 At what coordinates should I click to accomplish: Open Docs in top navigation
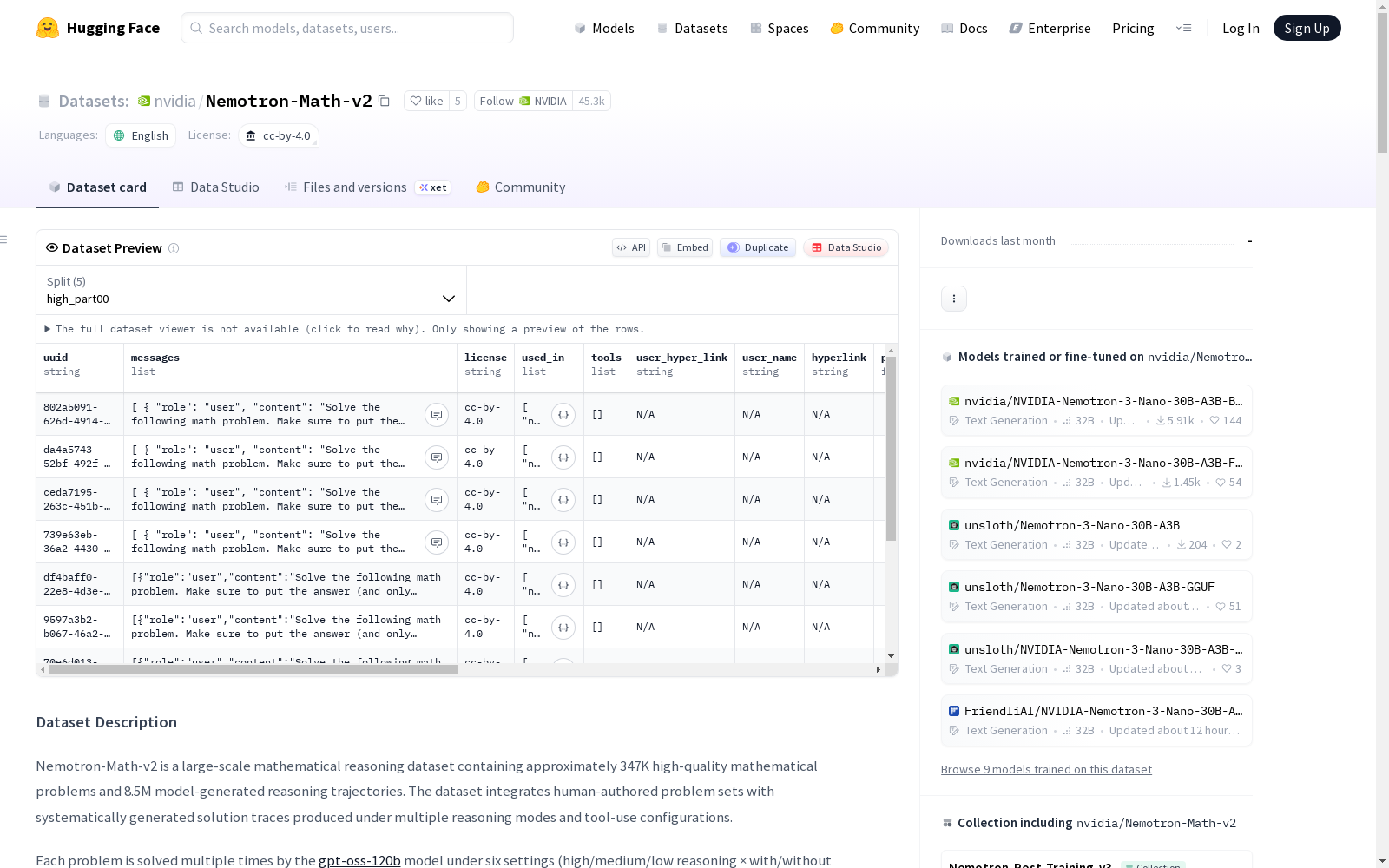(964, 28)
